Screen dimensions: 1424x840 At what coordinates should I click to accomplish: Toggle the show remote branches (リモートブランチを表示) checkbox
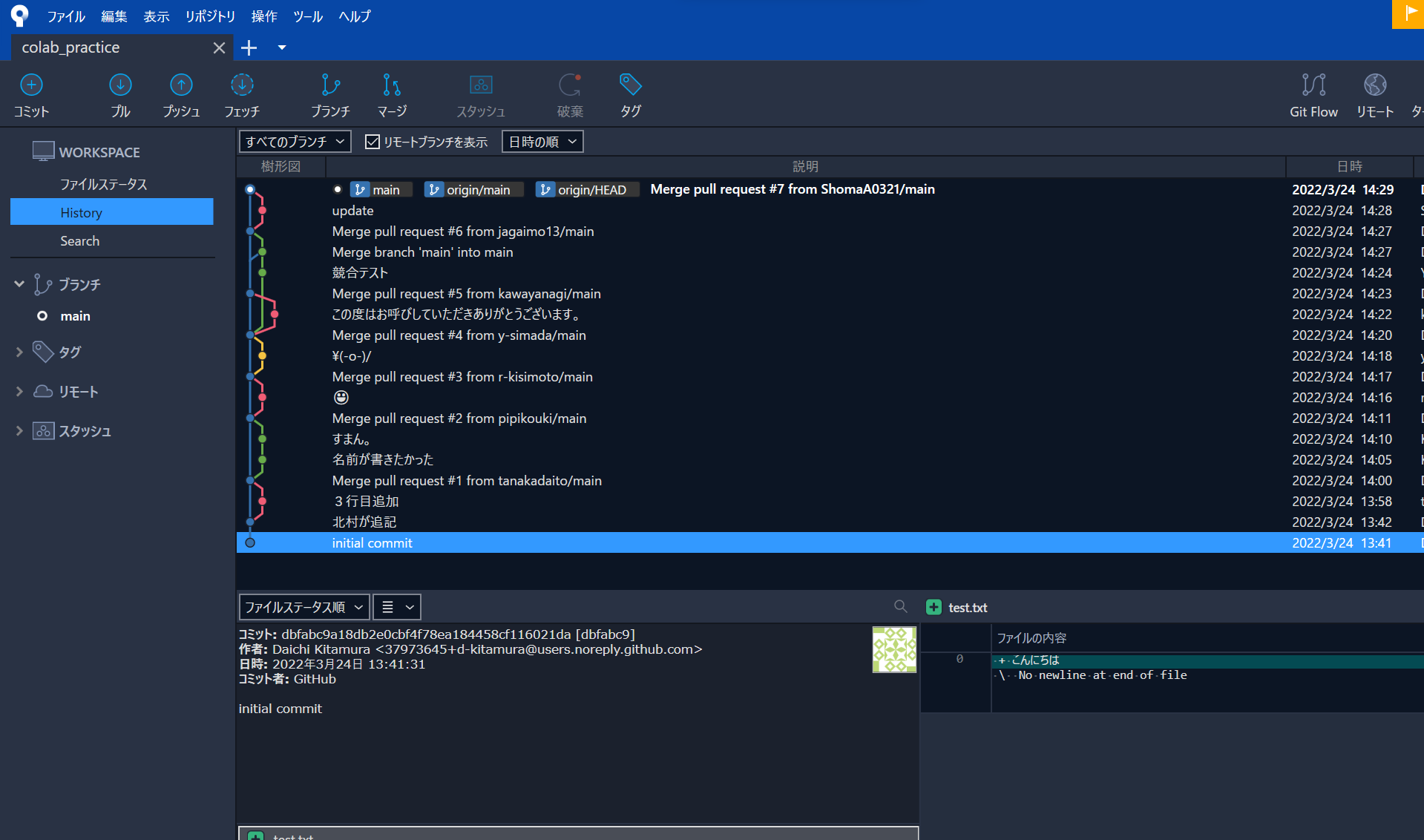[x=373, y=142]
